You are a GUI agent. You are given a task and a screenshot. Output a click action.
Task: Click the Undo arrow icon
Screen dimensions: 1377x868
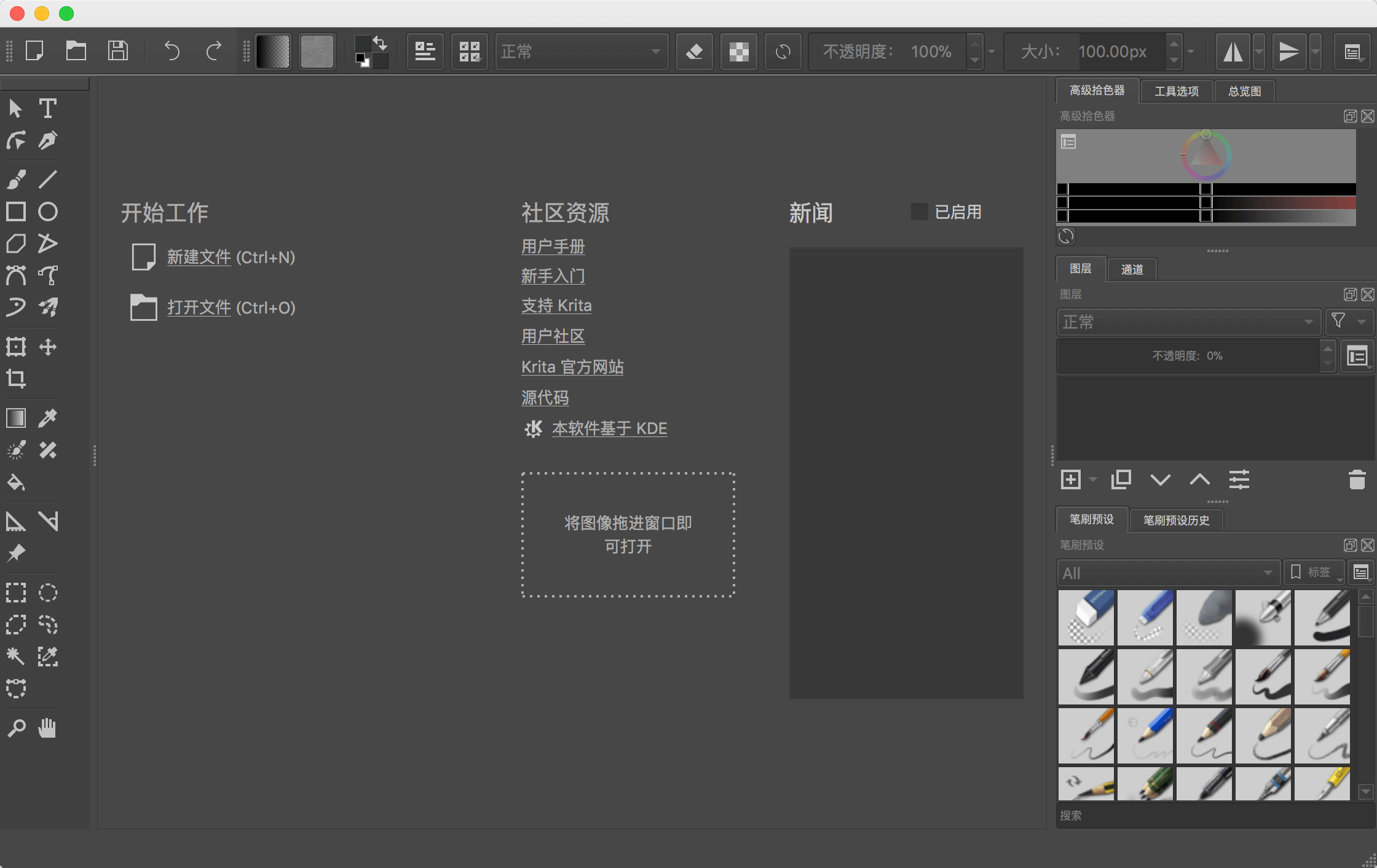pos(172,51)
